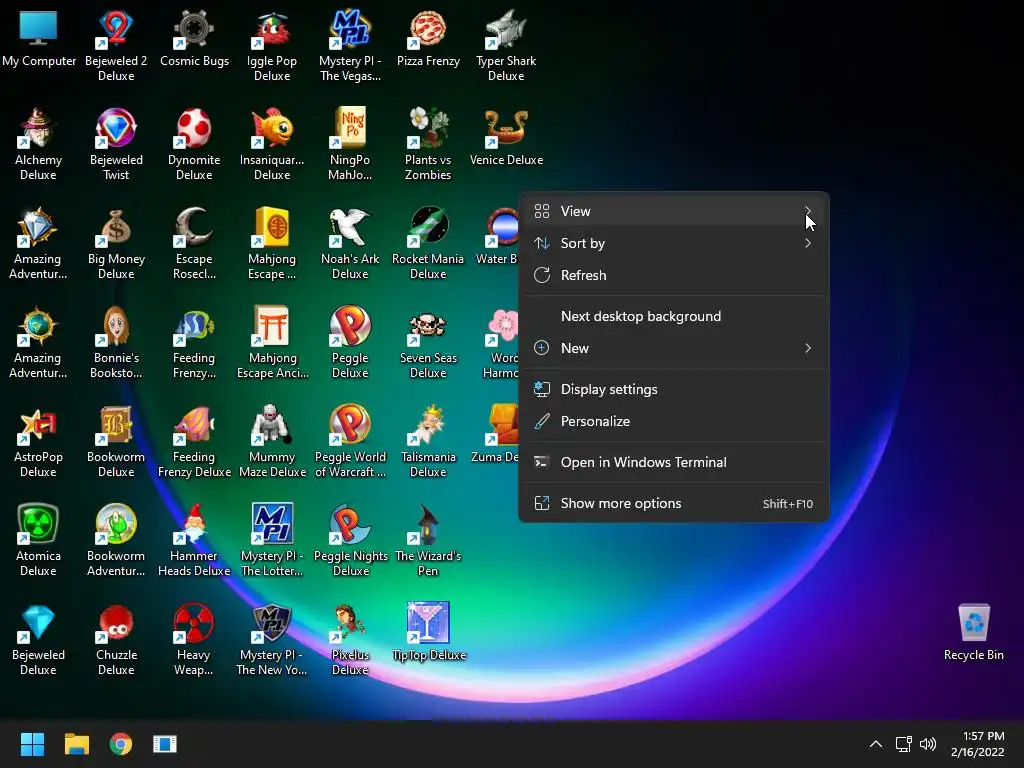The height and width of the screenshot is (768, 1024).
Task: Select the Noah's Ark Deluxe shortcut
Action: (350, 244)
